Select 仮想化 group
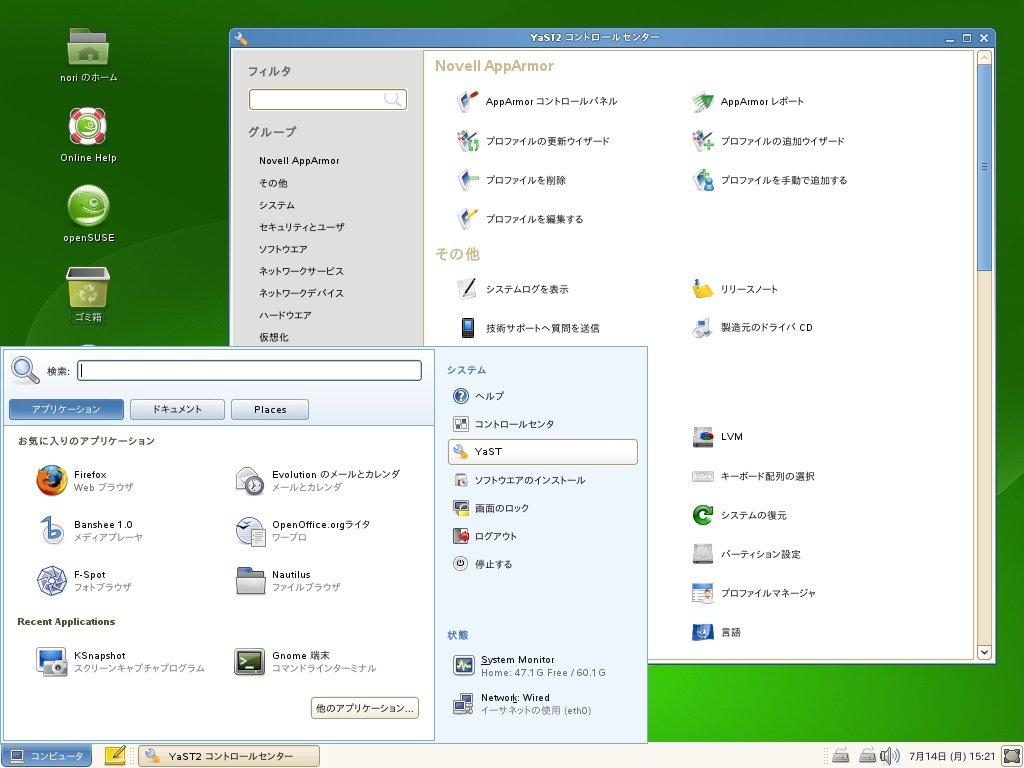The width and height of the screenshot is (1024, 768). [273, 337]
